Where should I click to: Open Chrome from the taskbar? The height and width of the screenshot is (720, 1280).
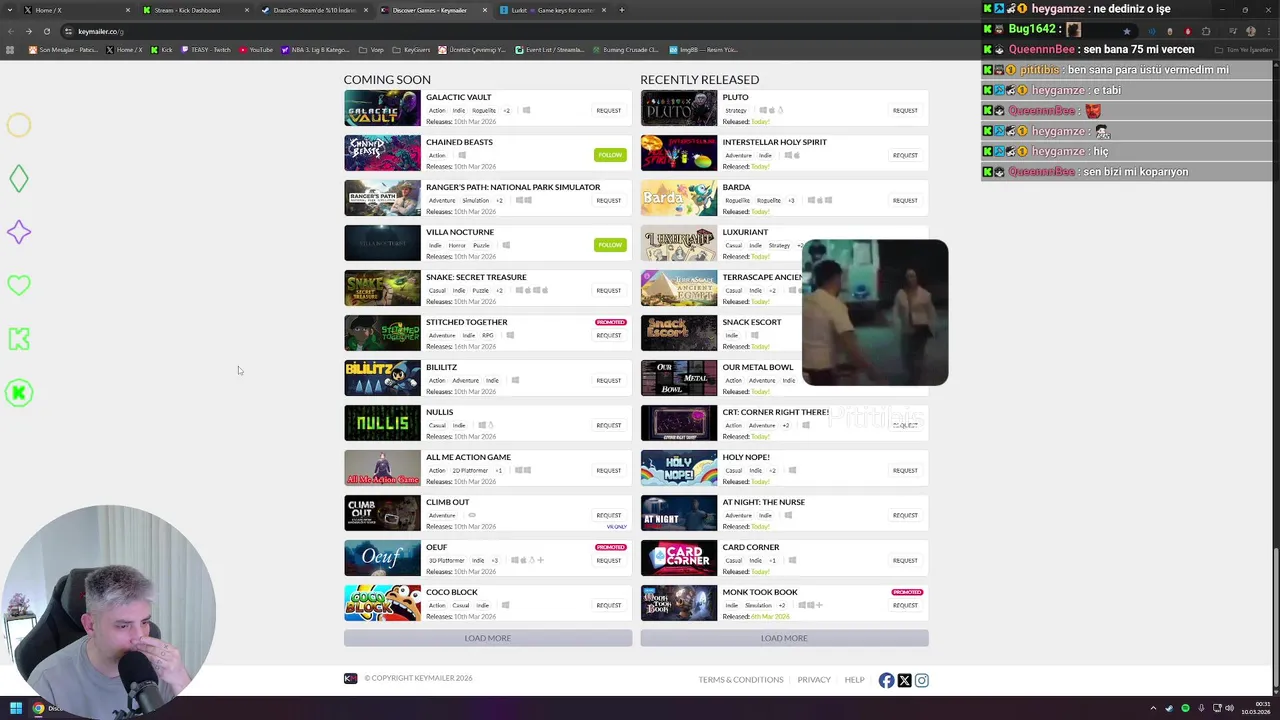point(38,708)
